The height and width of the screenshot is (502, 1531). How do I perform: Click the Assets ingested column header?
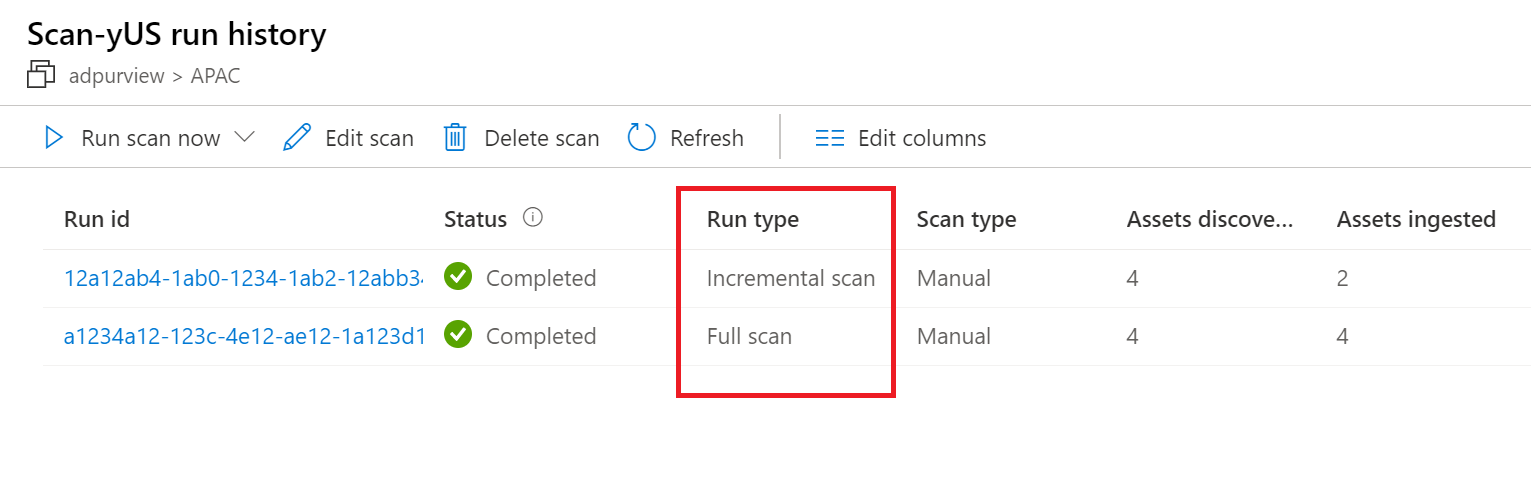coord(1416,220)
